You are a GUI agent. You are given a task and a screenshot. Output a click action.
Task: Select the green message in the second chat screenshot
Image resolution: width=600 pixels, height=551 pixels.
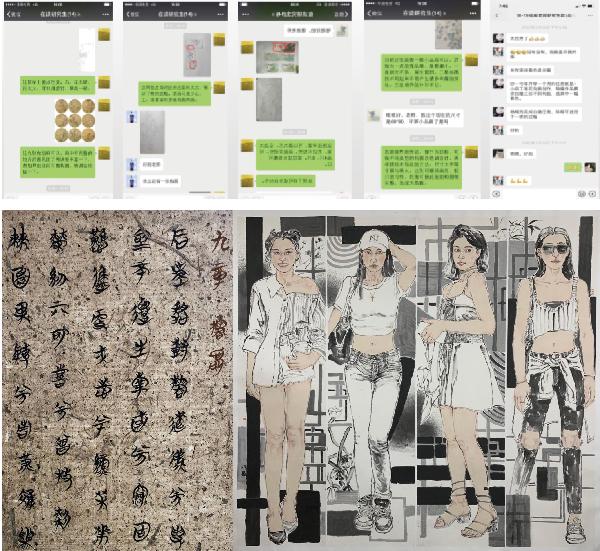[x=174, y=93]
